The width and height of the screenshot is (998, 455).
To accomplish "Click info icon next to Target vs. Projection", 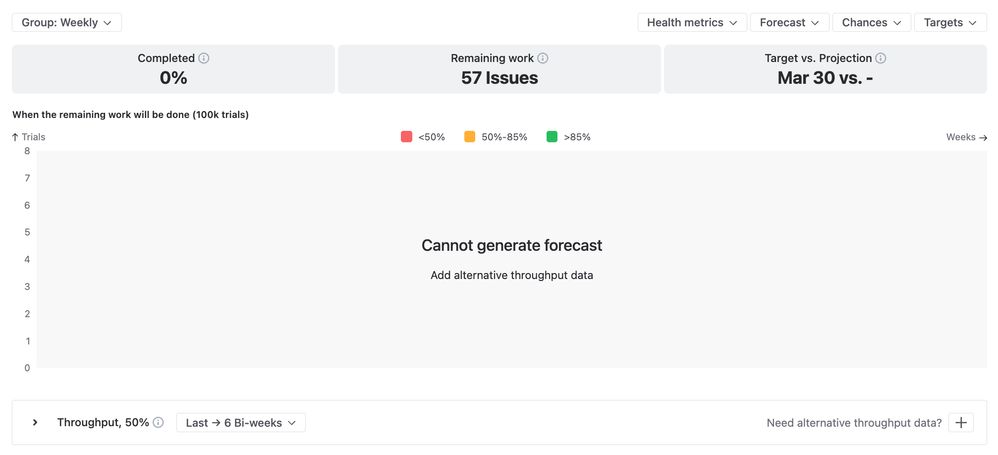I will (881, 59).
